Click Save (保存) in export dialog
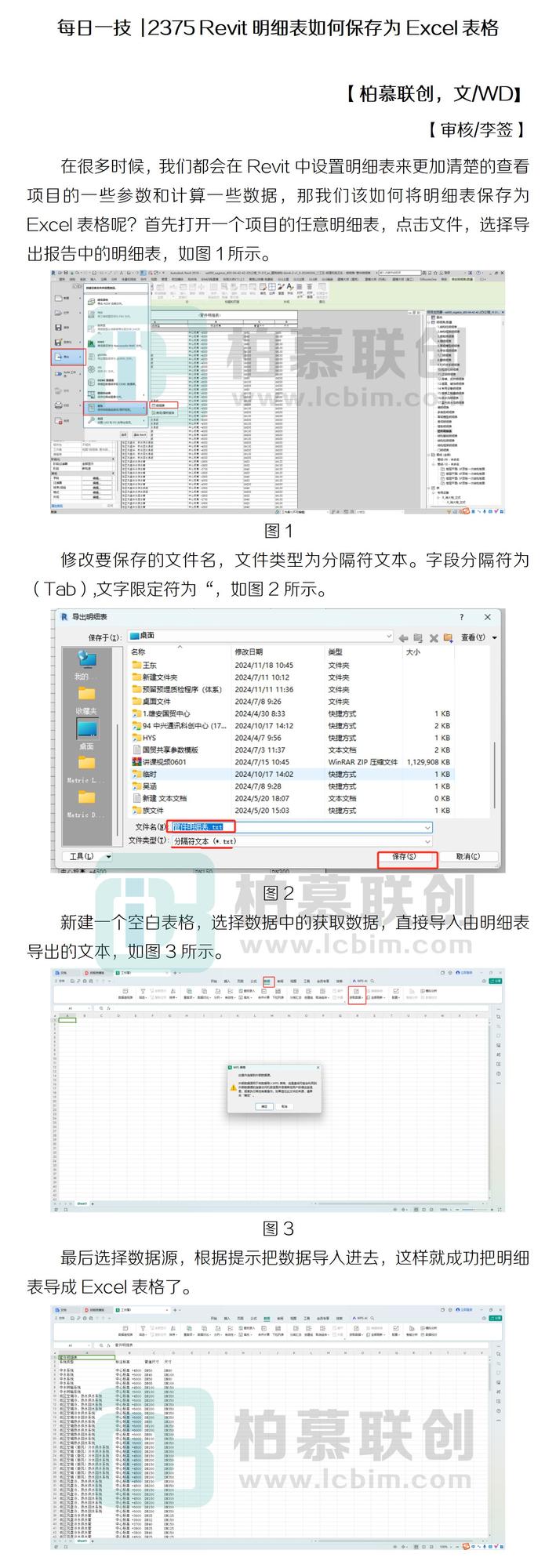The height and width of the screenshot is (1568, 556). [404, 857]
